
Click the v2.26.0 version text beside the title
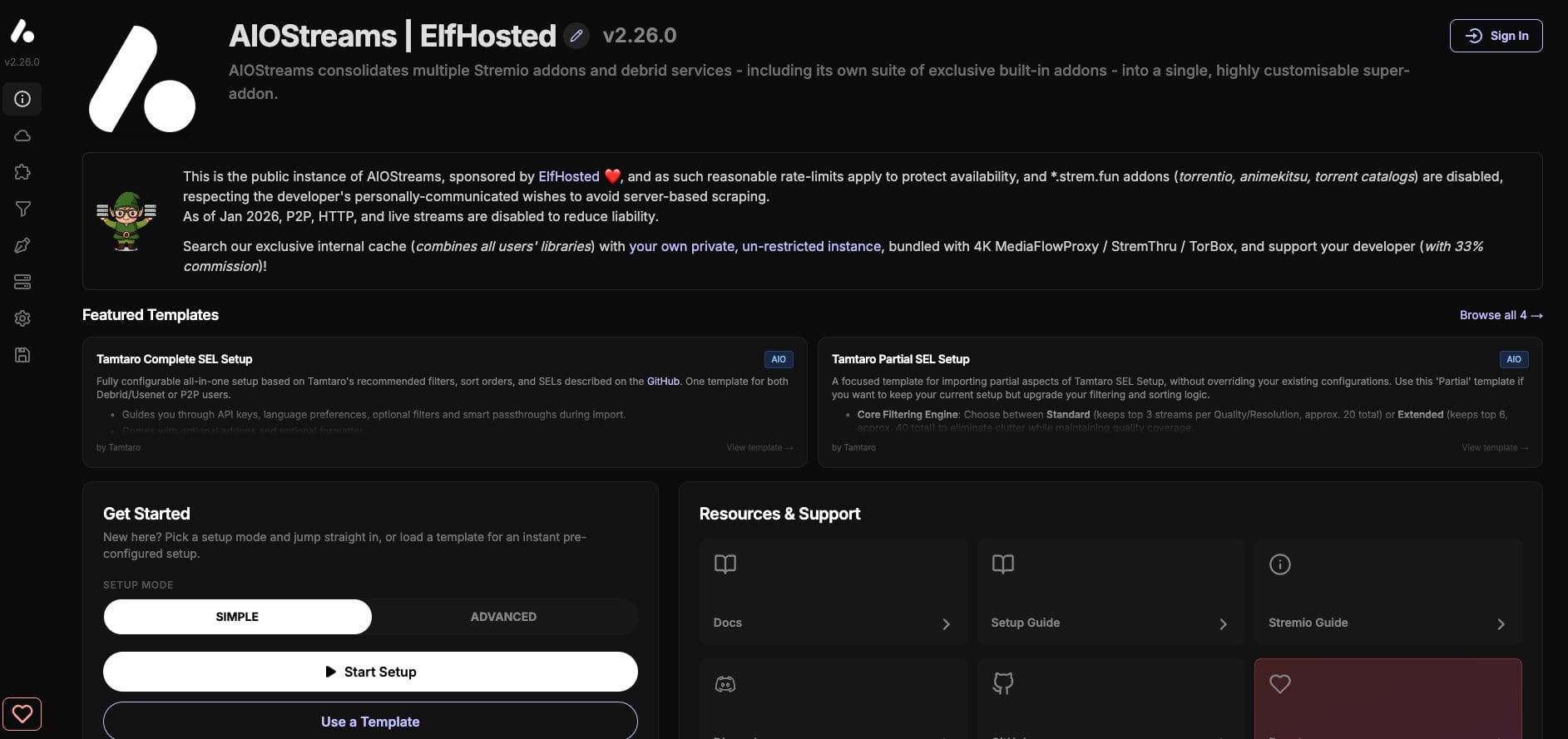pyautogui.click(x=640, y=36)
